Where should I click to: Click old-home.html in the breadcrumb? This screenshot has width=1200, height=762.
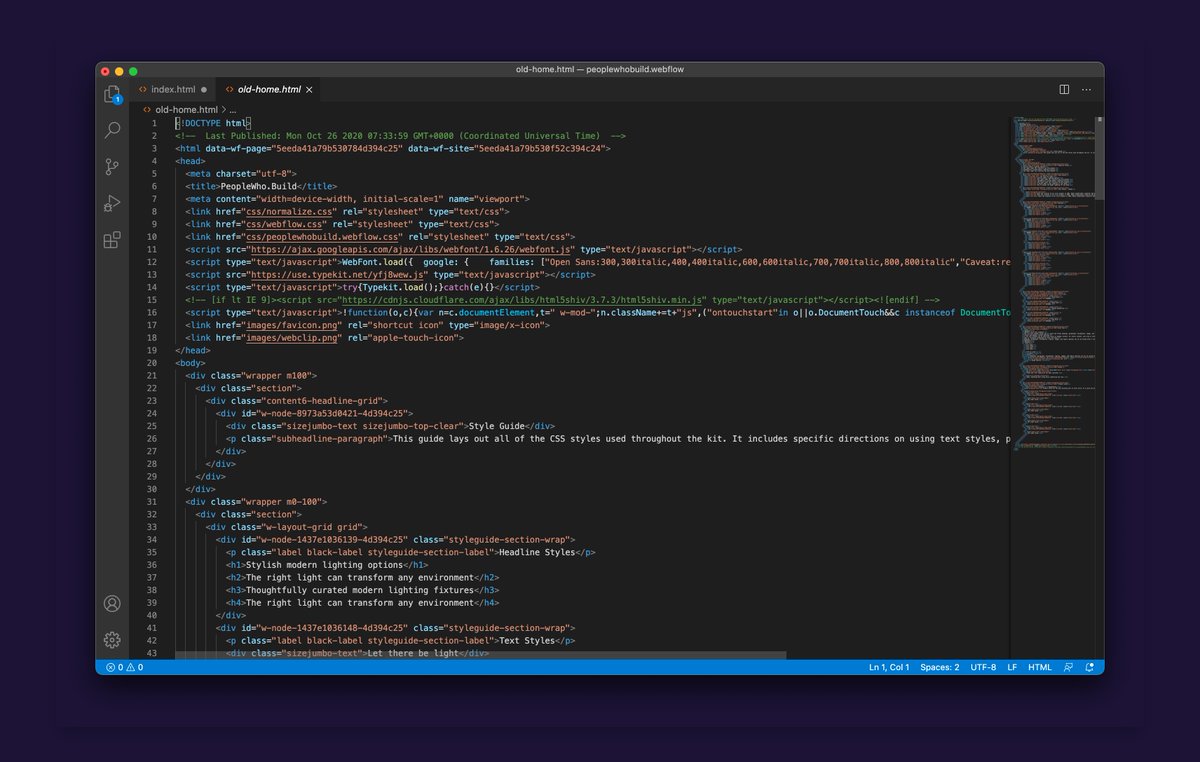tap(186, 109)
